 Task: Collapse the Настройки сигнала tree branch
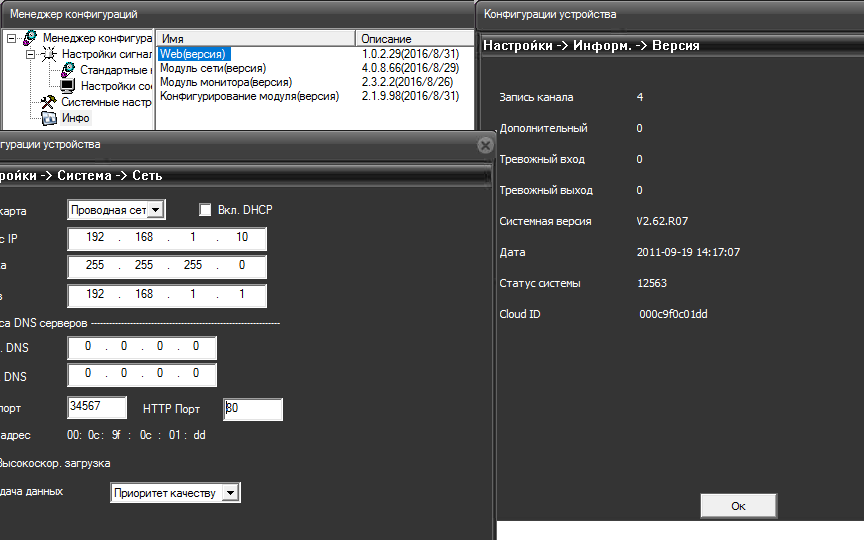click(30, 54)
